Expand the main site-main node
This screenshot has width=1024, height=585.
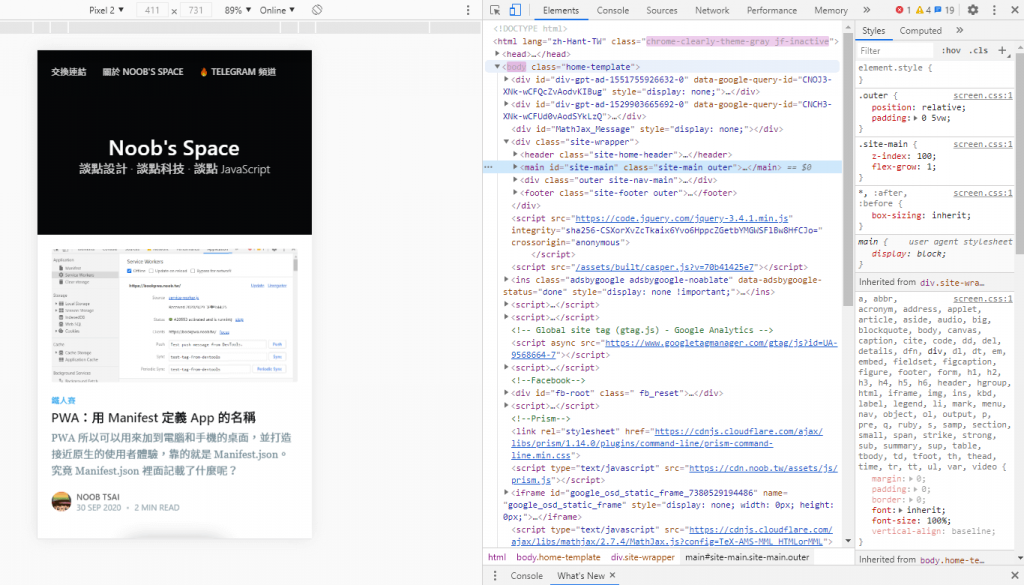pyautogui.click(x=515, y=167)
